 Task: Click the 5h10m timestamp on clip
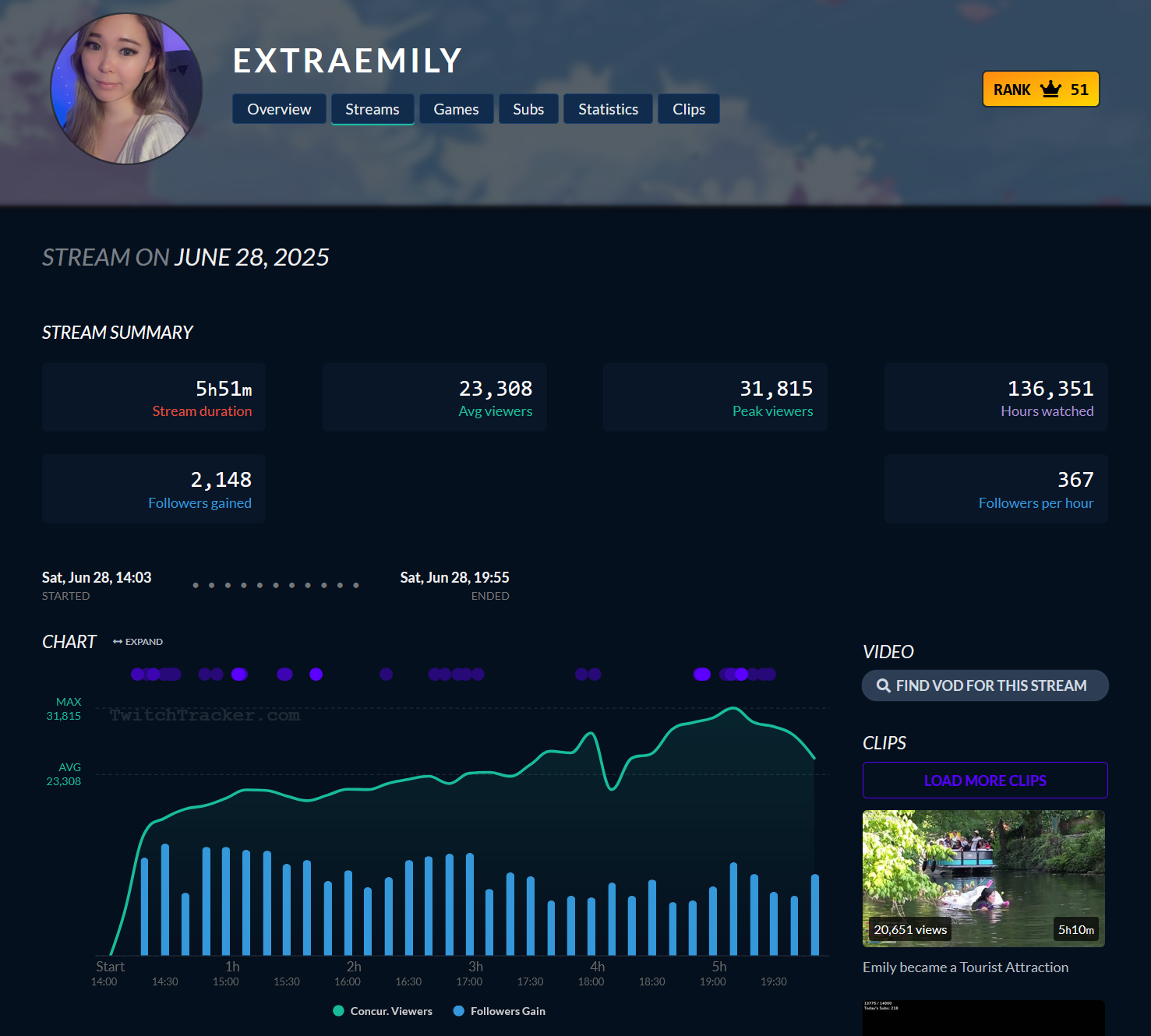tap(1076, 929)
